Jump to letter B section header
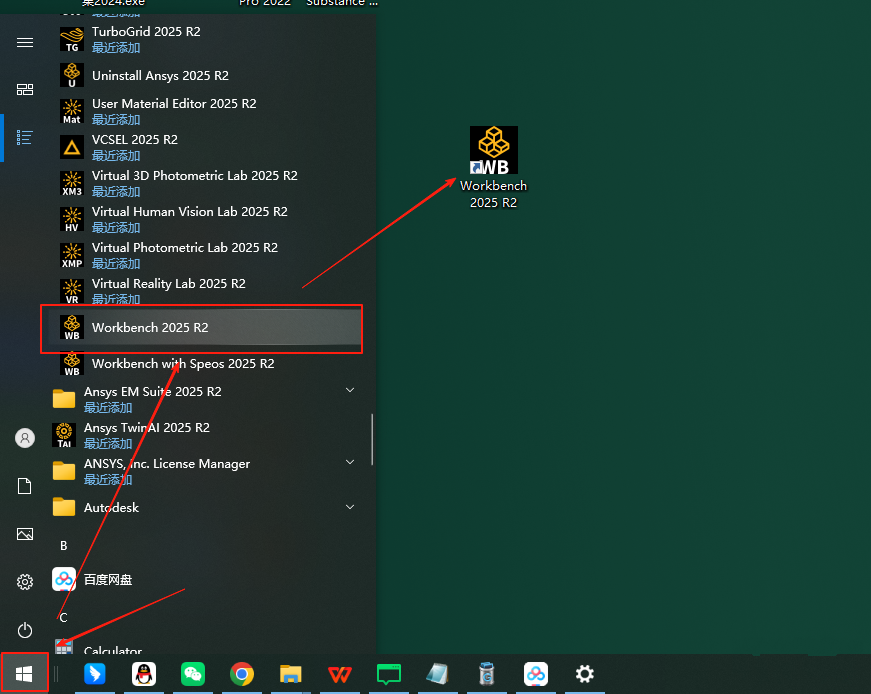 (64, 546)
